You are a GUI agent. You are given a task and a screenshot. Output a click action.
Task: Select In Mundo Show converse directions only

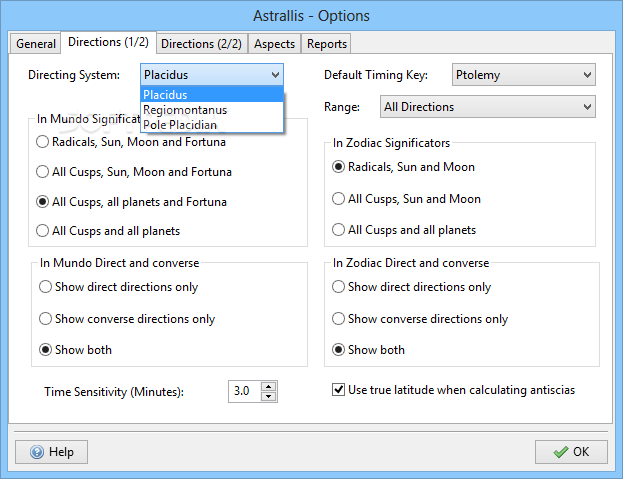(x=127, y=319)
